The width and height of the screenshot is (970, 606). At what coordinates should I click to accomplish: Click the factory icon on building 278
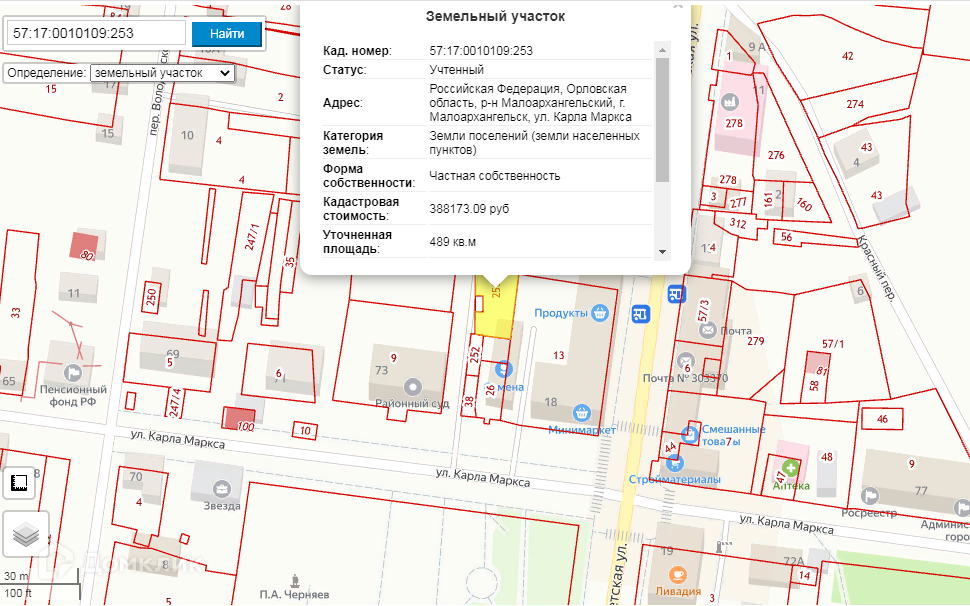pyautogui.click(x=730, y=103)
